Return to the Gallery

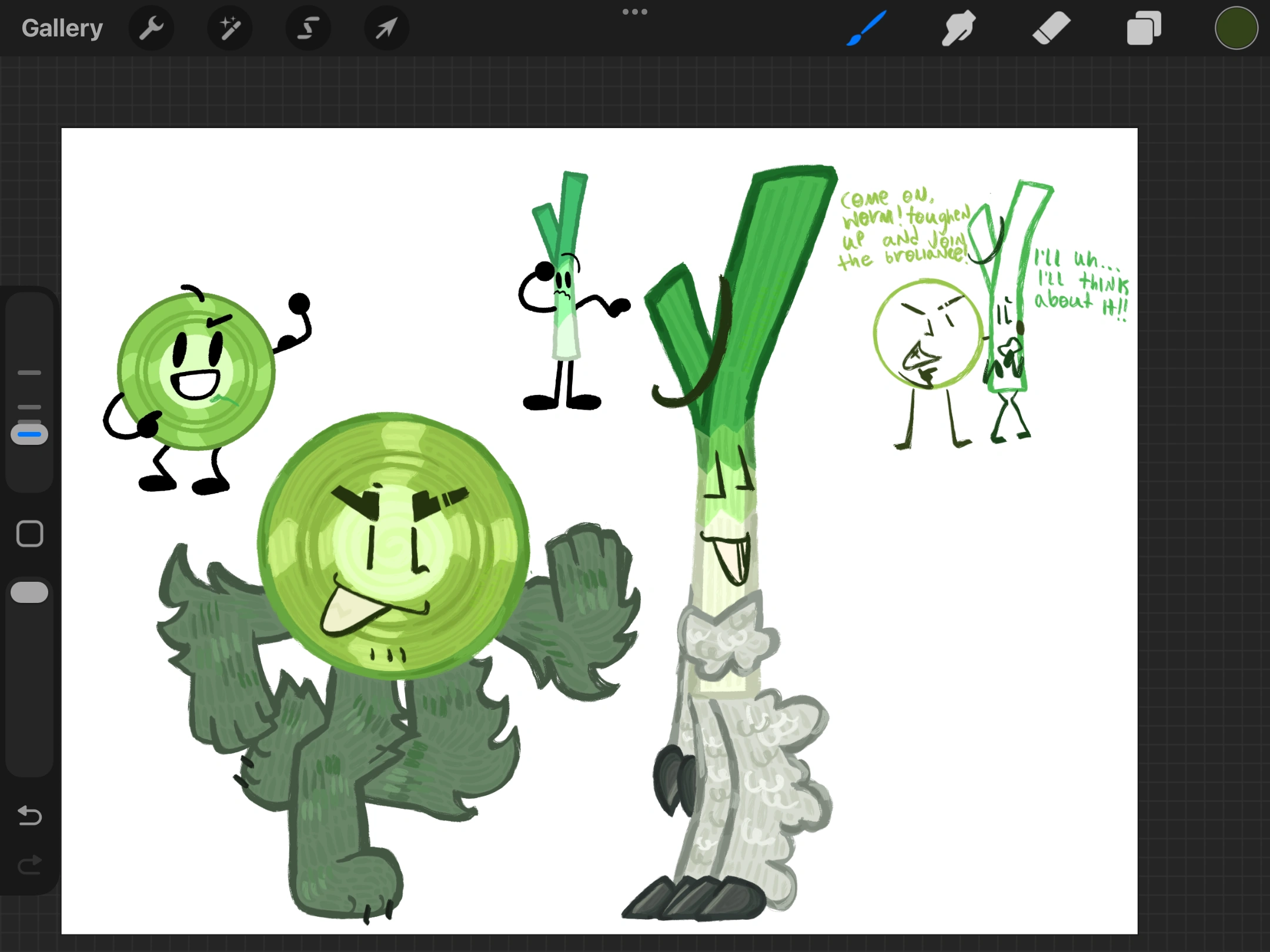click(x=62, y=28)
